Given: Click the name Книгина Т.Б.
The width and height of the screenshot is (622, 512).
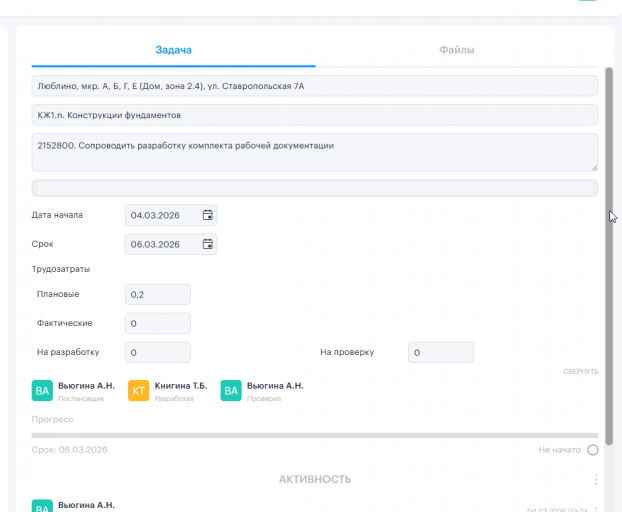Looking at the screenshot, I should [181, 386].
